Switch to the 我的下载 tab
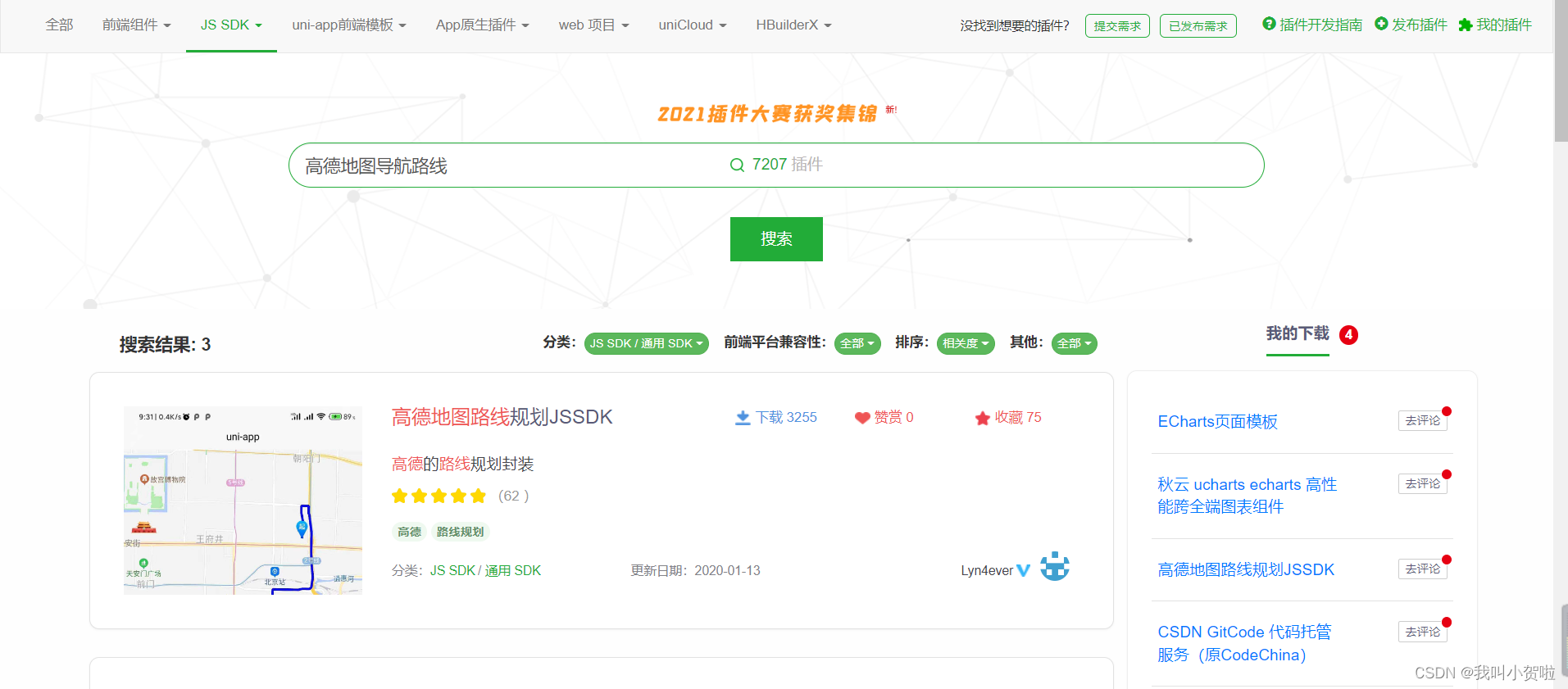 (1298, 333)
